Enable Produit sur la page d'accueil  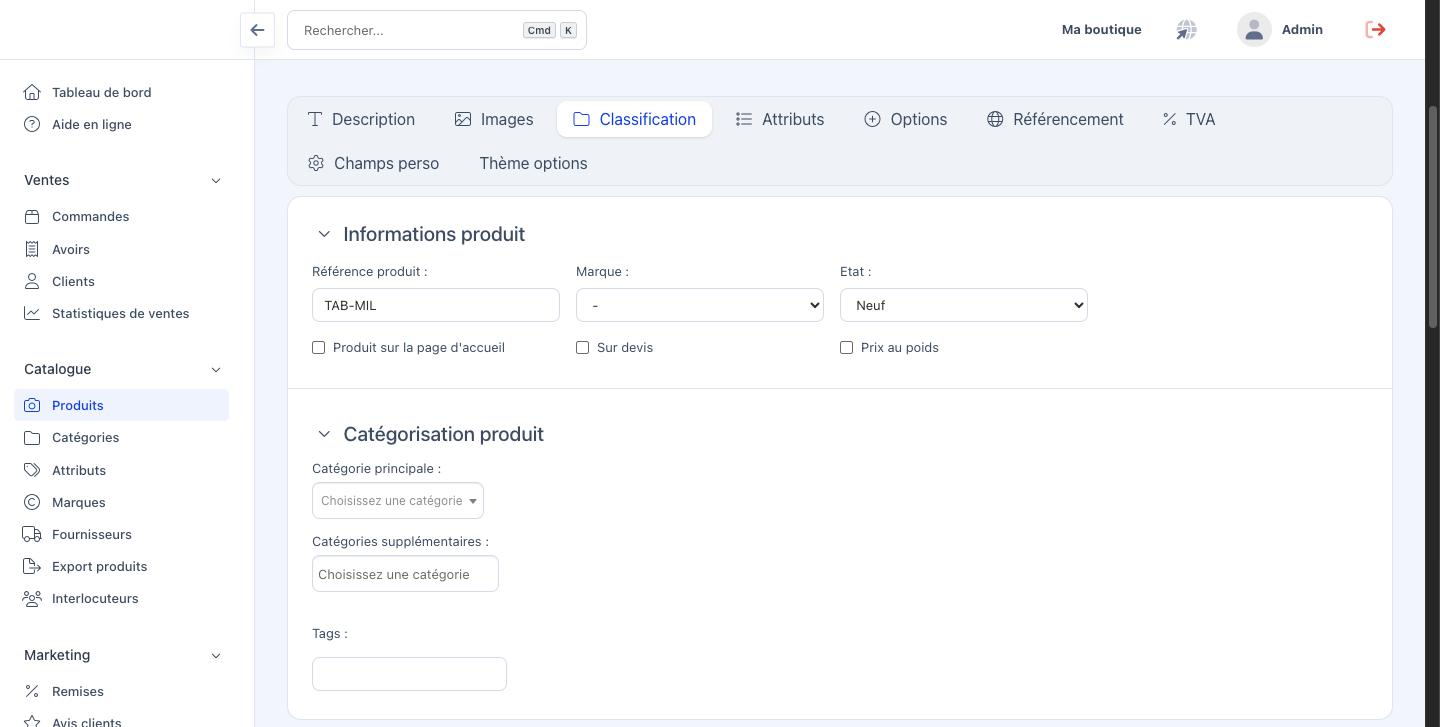(x=319, y=347)
